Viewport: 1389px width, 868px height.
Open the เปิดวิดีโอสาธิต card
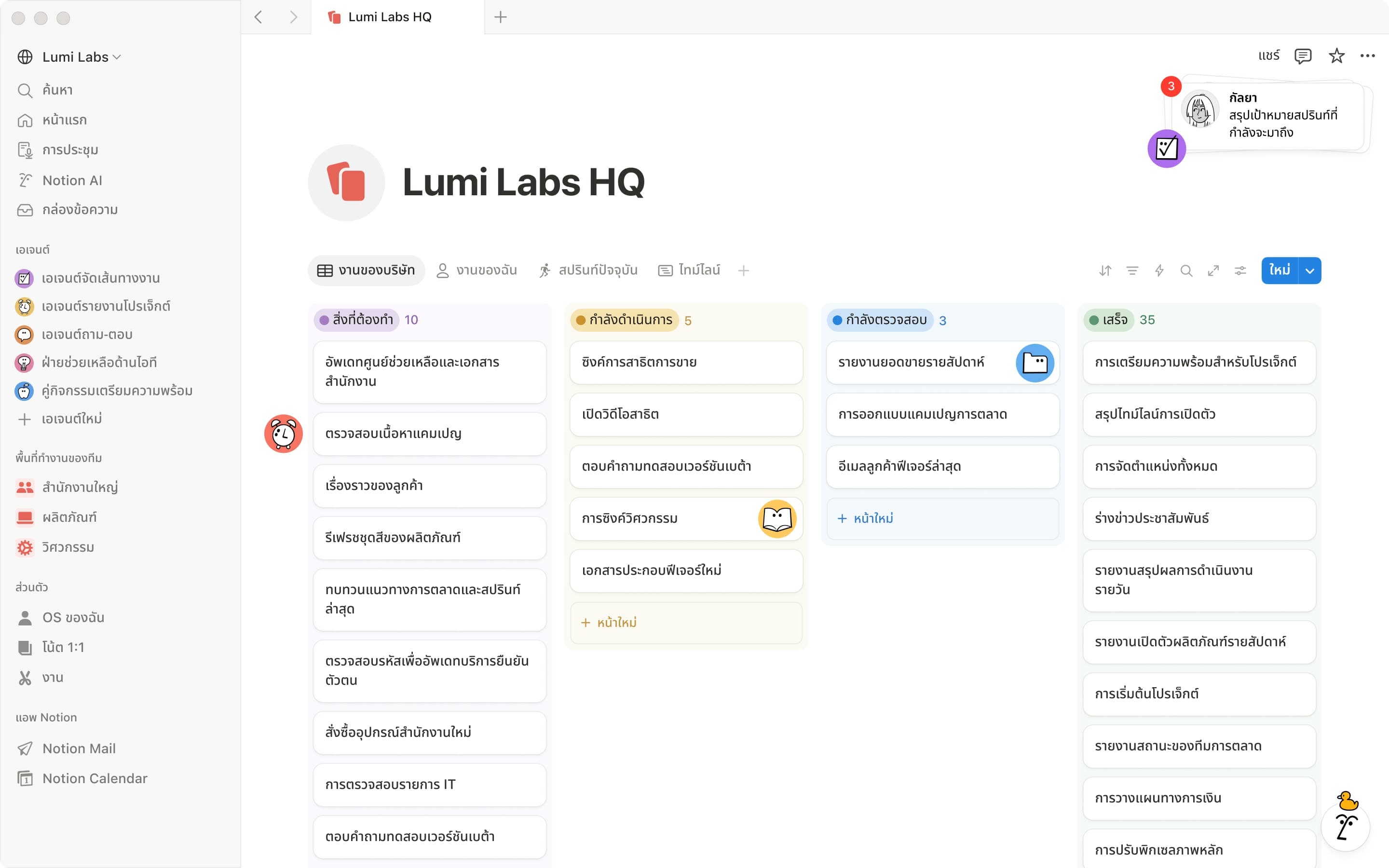tap(686, 415)
